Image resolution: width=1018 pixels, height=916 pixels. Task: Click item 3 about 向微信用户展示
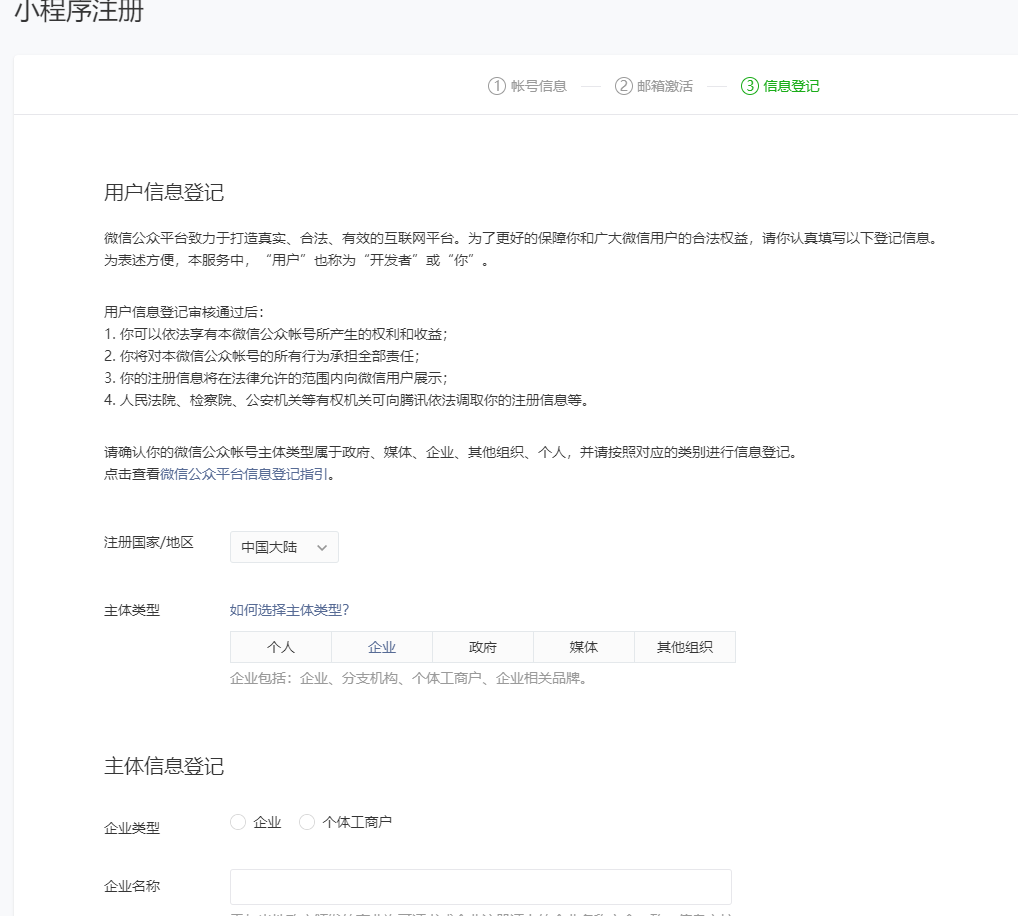[276, 378]
